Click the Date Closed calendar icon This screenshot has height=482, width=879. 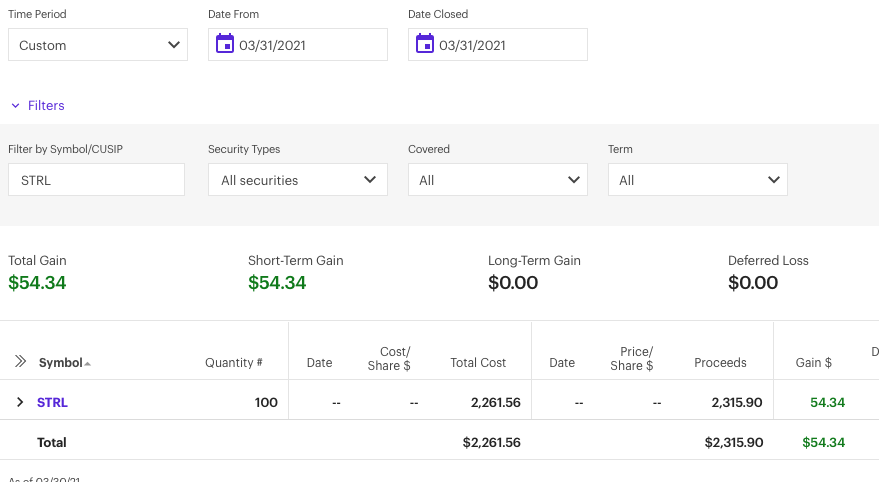click(x=425, y=44)
